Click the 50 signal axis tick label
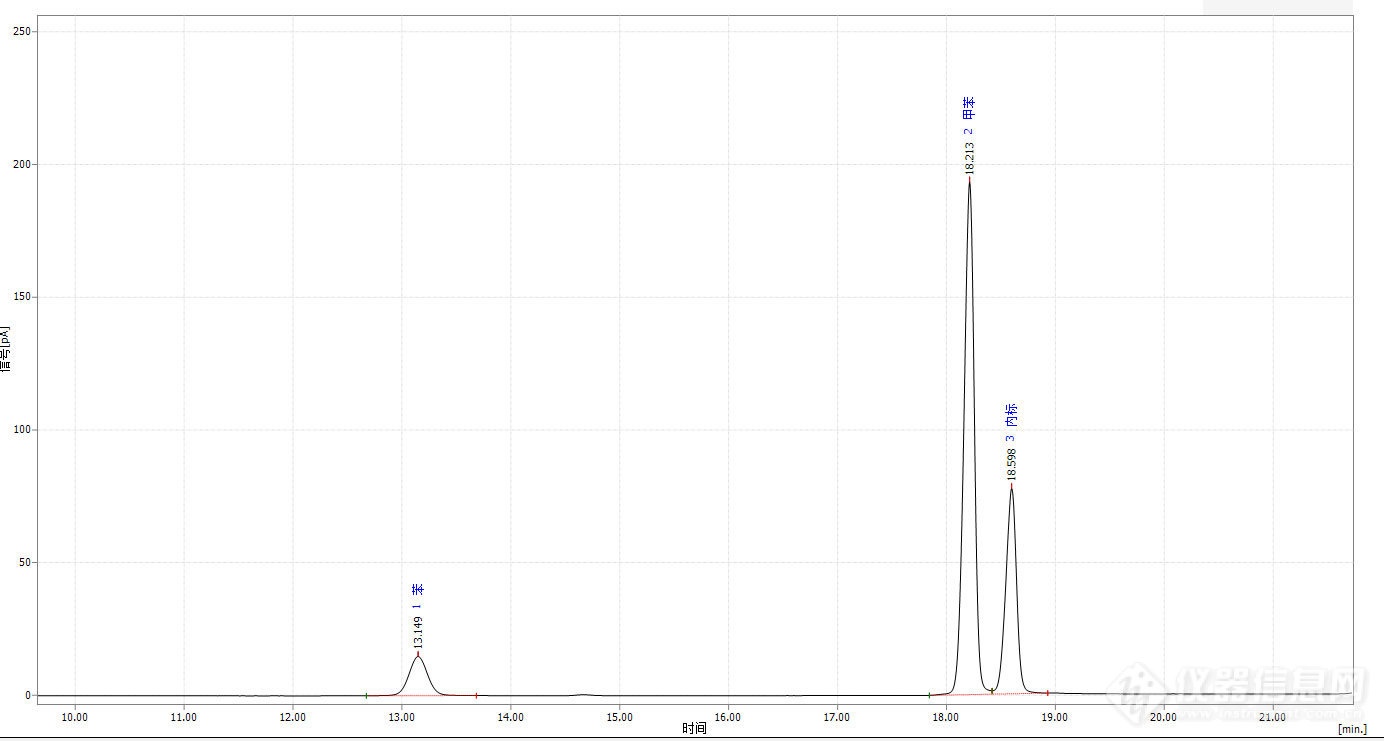This screenshot has height=741, width=1384. (25, 563)
